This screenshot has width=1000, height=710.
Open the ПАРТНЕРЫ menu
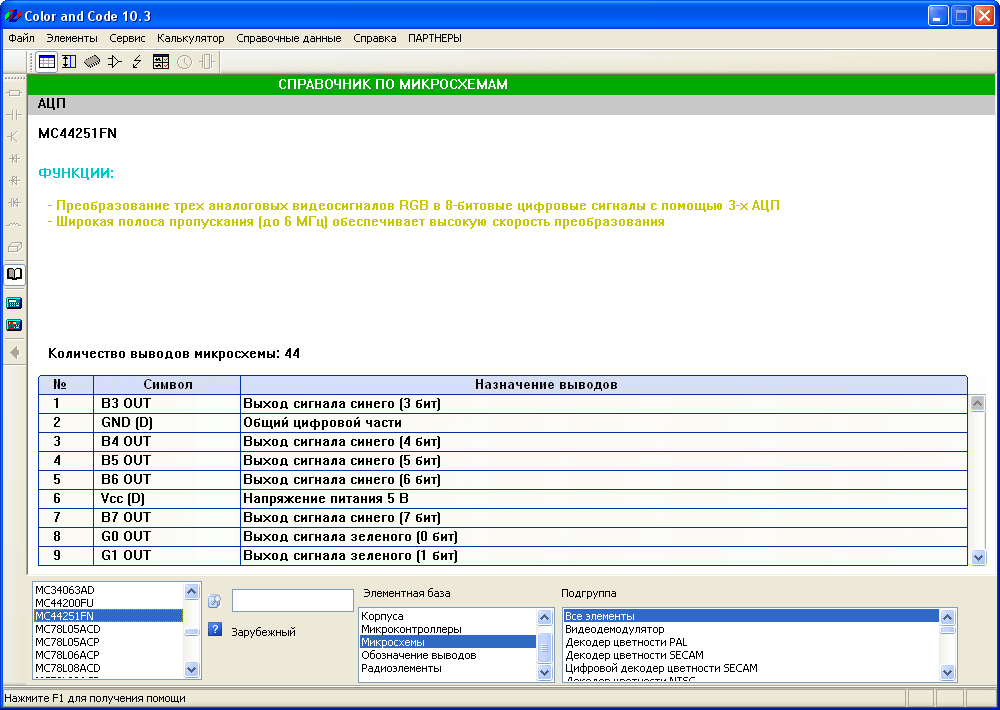point(435,38)
